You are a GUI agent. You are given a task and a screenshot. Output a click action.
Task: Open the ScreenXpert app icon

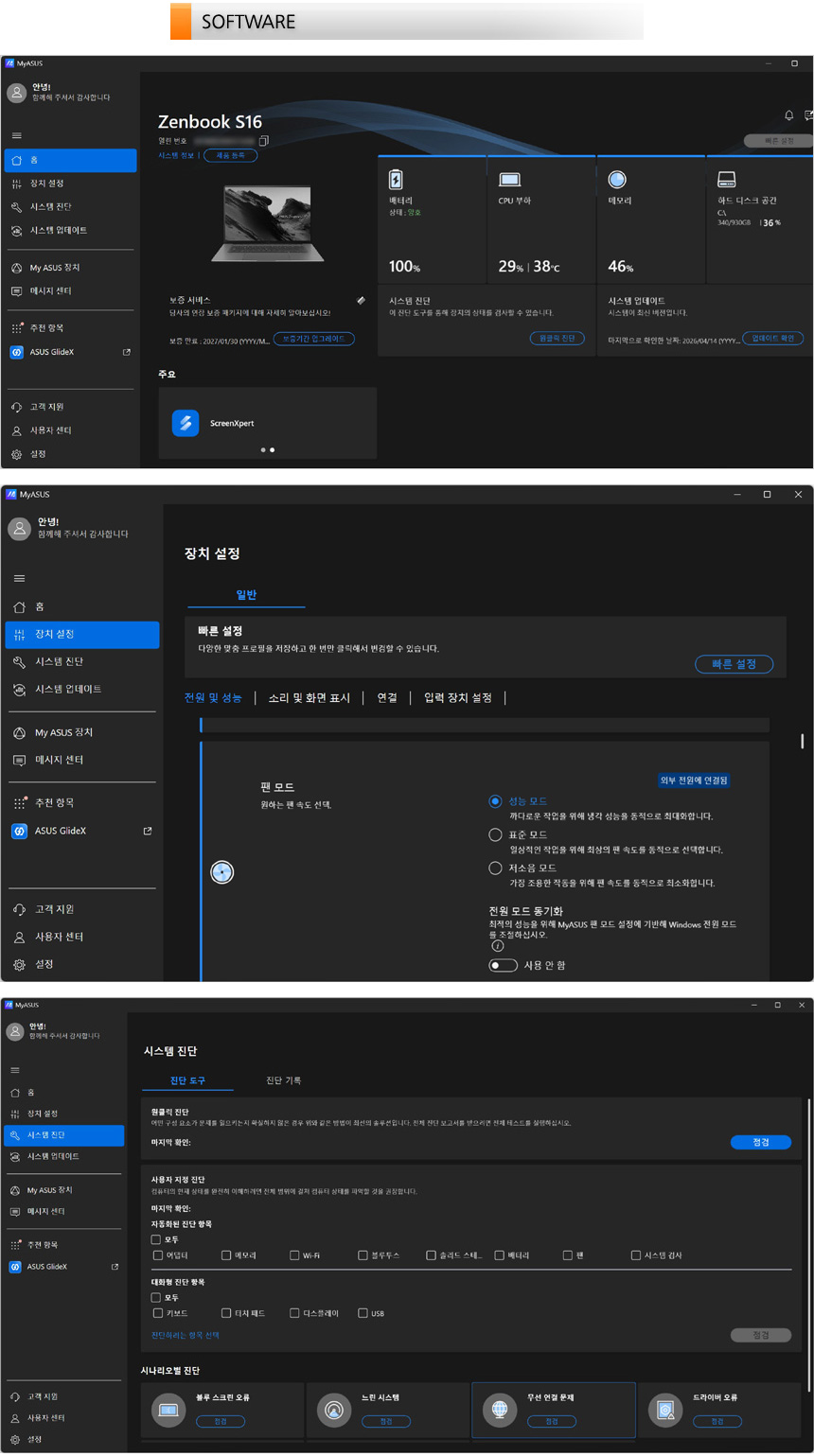pyautogui.click(x=186, y=423)
